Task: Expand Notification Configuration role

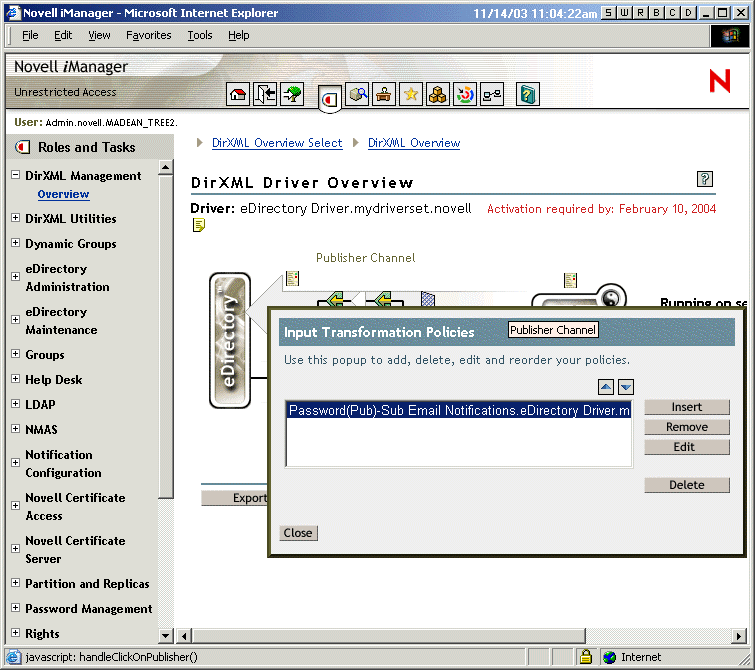Action: click(15, 462)
